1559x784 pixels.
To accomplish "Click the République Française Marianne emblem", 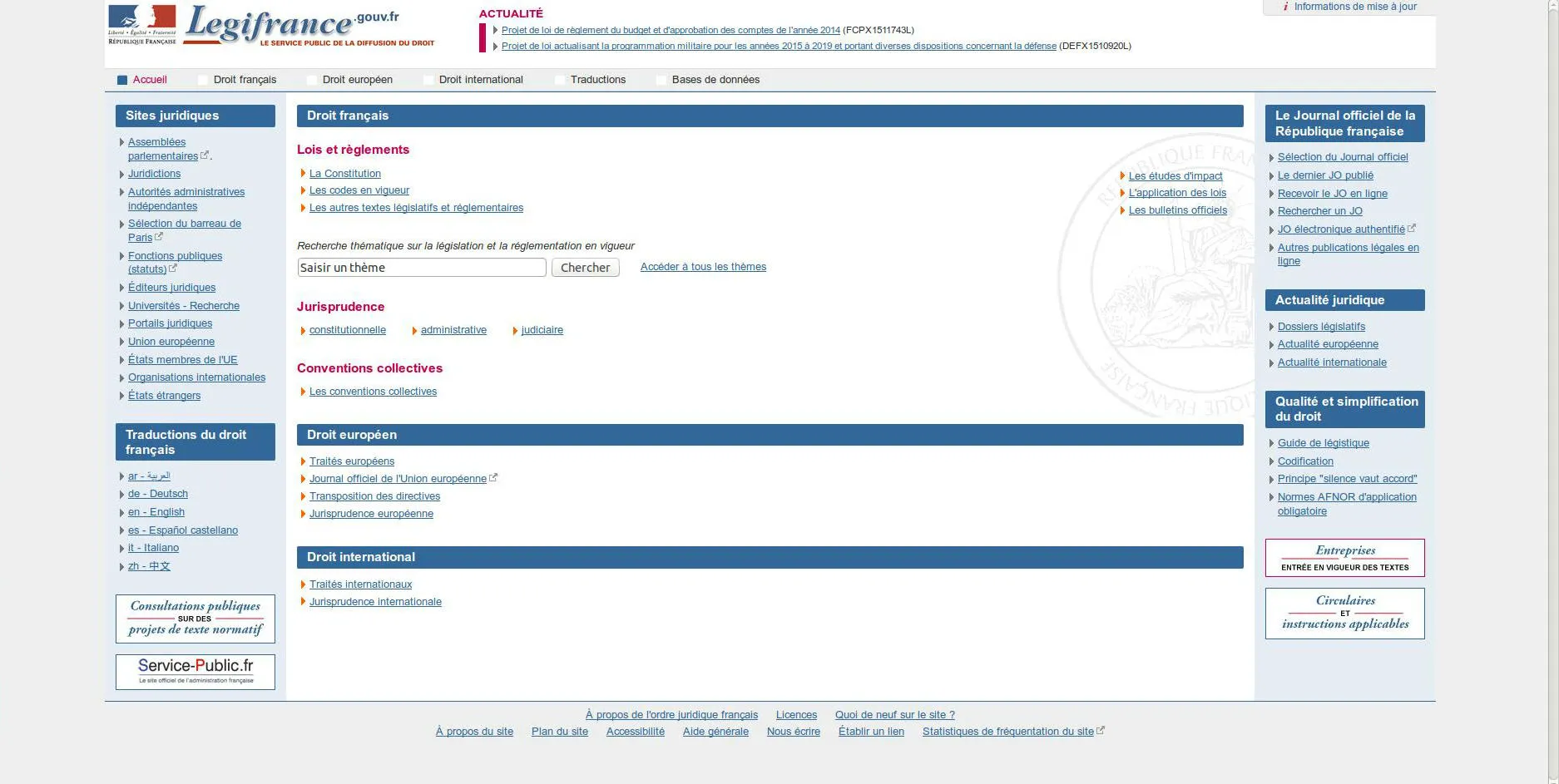I will click(142, 24).
